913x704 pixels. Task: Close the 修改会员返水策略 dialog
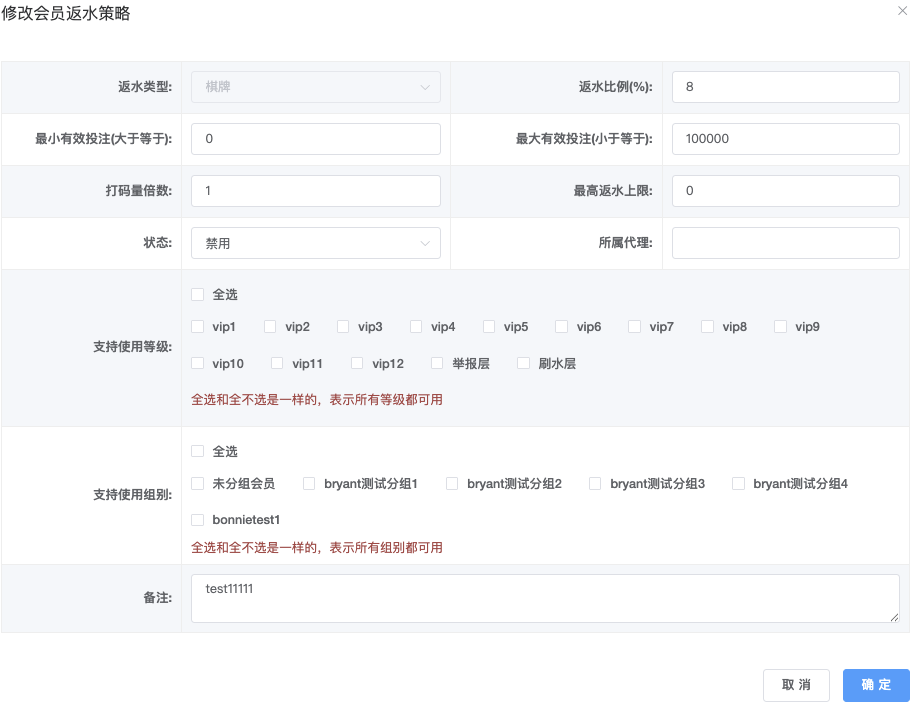[903, 9]
